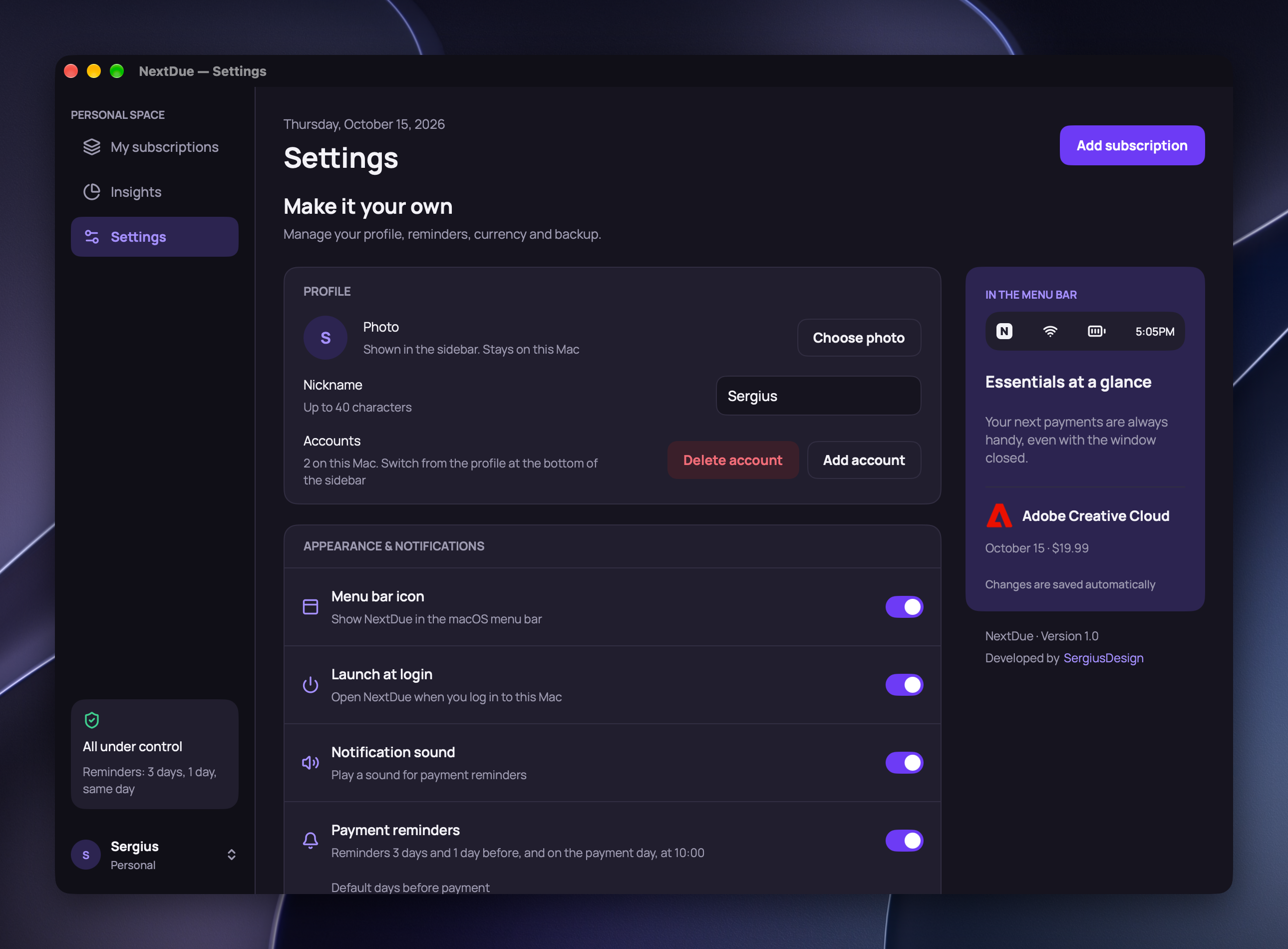Screen dimensions: 1288x949
Task: Click the S profile avatar in Photo row
Action: click(325, 338)
